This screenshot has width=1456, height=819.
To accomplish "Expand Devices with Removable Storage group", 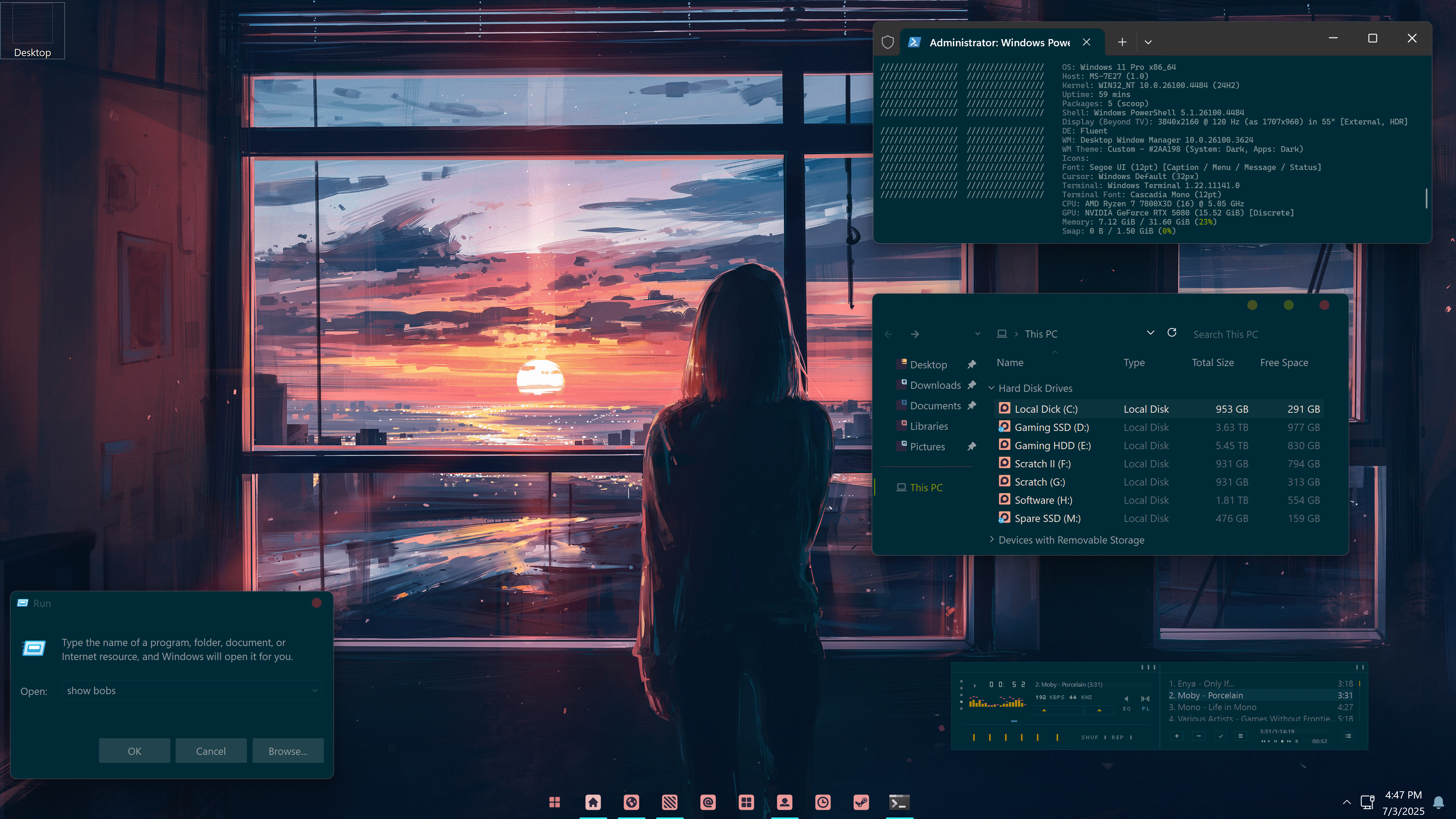I will point(991,539).
